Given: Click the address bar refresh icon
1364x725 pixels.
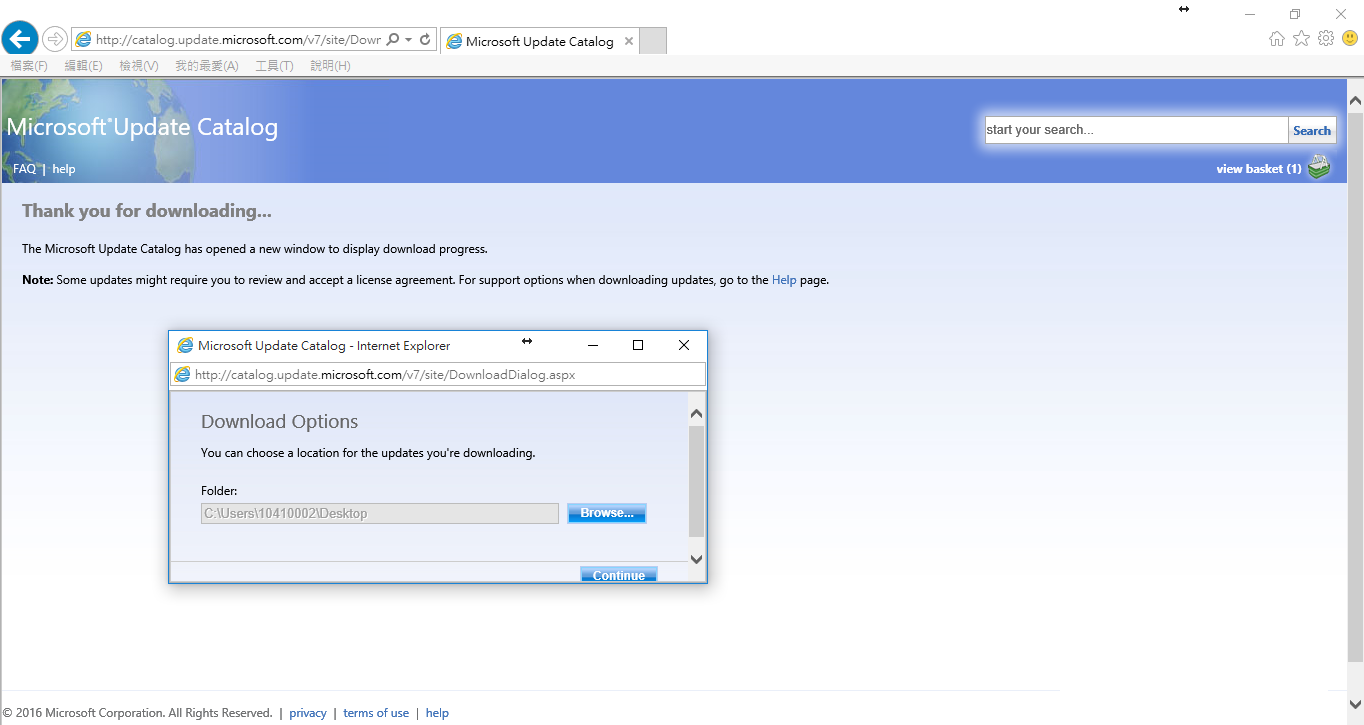Looking at the screenshot, I should [425, 40].
